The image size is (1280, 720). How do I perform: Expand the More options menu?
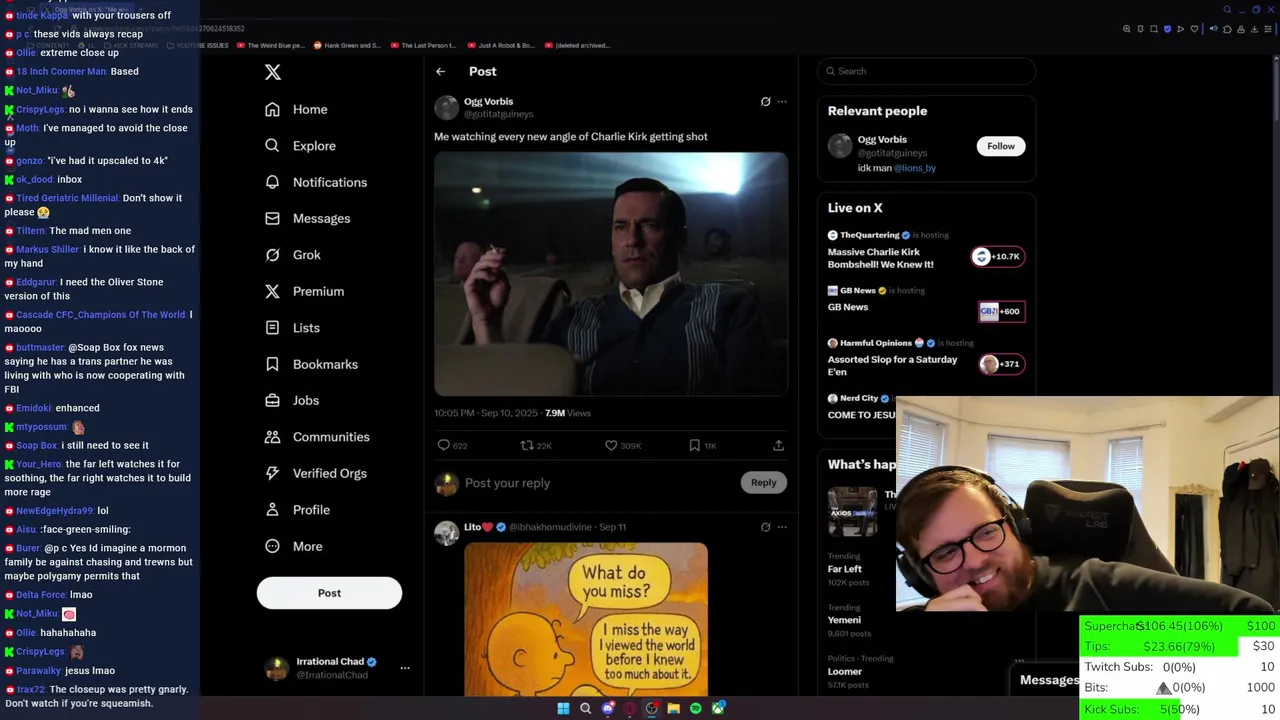(293, 546)
